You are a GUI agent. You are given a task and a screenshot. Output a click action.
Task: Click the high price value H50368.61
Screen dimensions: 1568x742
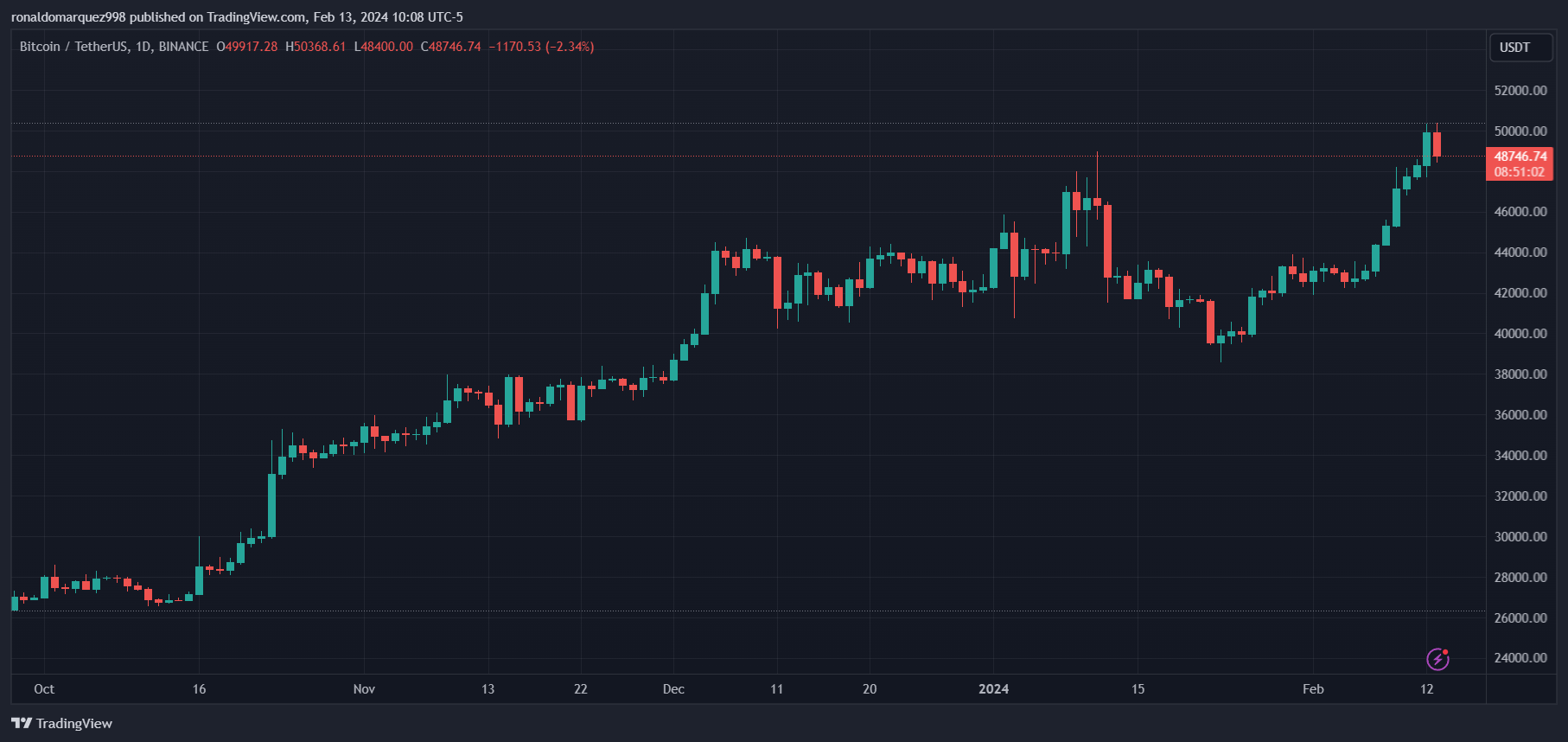316,47
